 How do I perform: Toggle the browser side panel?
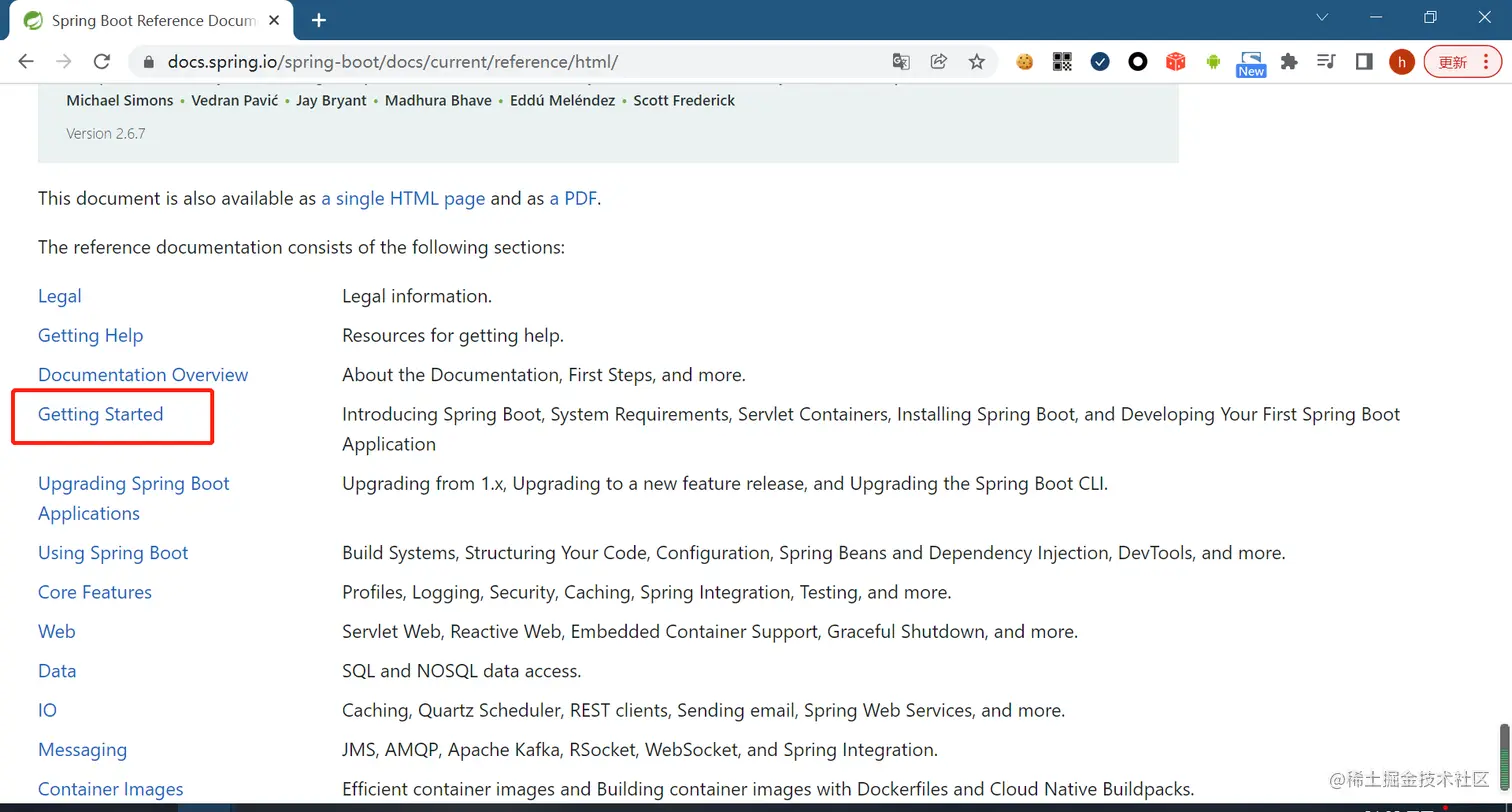coord(1364,62)
